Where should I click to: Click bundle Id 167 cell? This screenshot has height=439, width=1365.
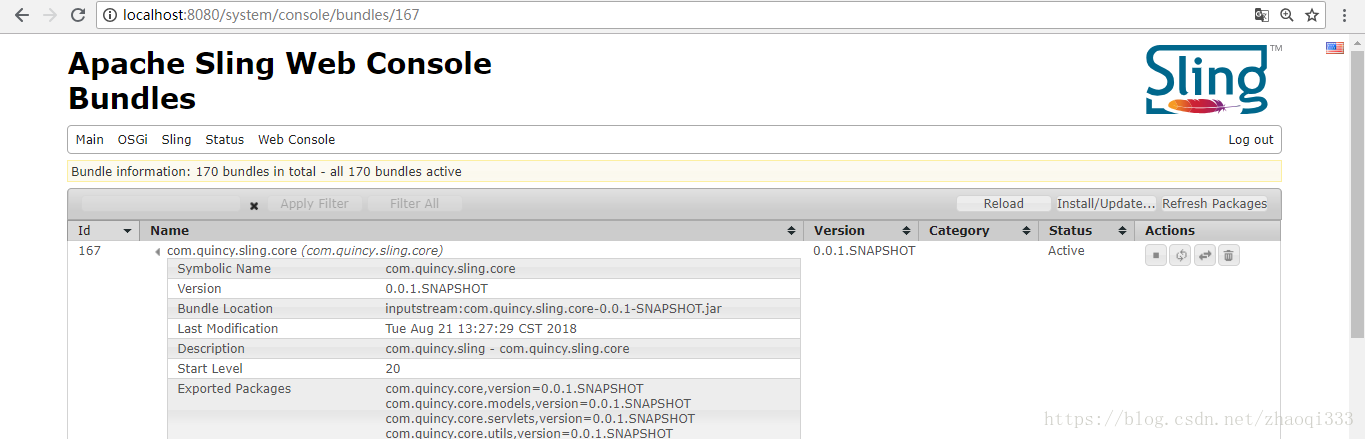90,251
